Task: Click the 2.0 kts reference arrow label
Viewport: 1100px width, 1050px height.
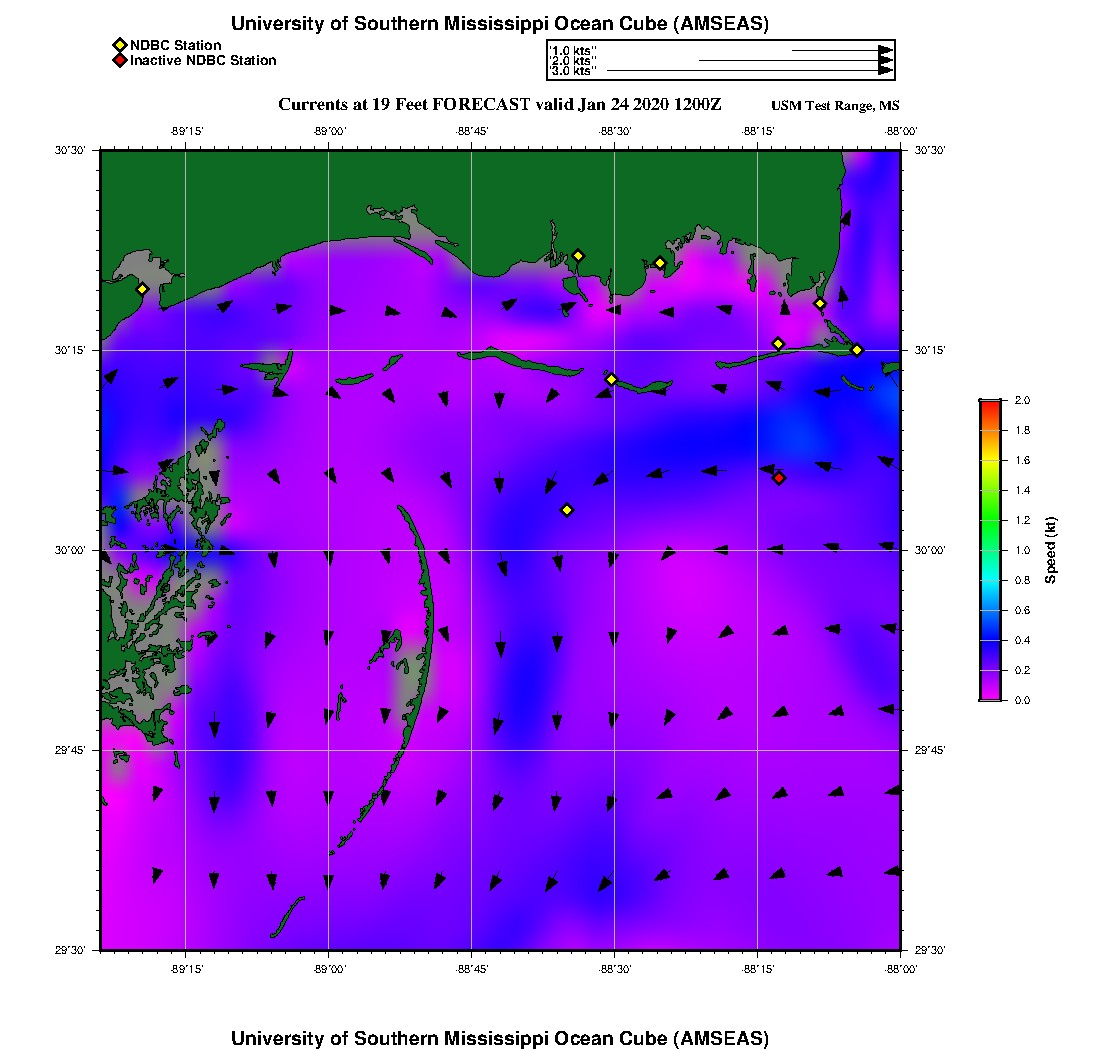Action: coord(573,61)
